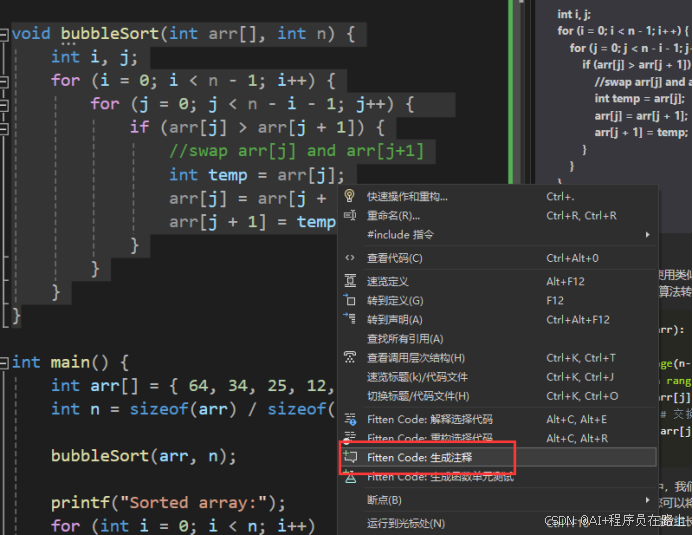The image size is (693, 535).
Task: Click the bubbleSort function name in editor
Action: [110, 34]
